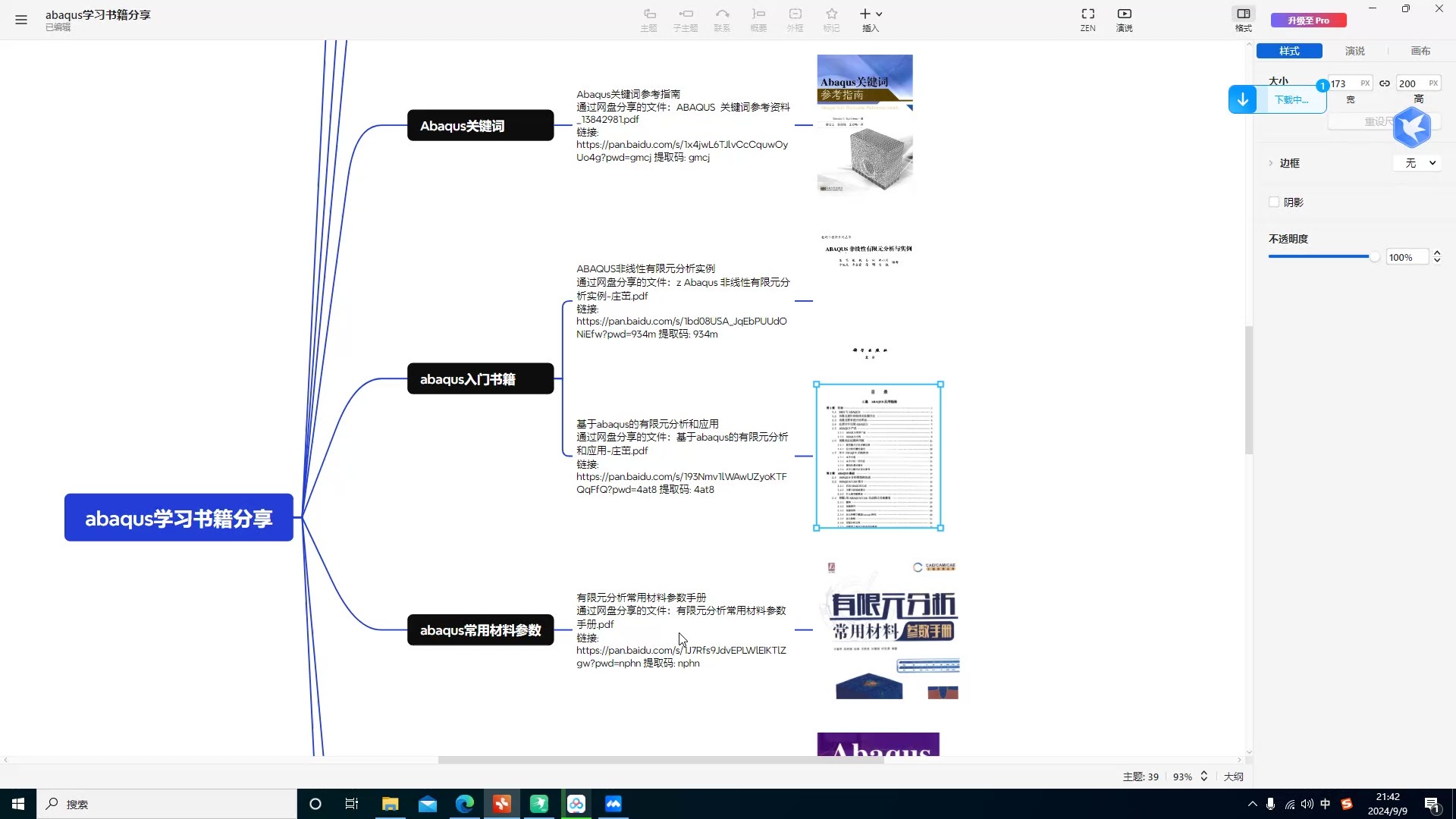Select the Abaqus关键词参考指南 book cover image
The height and width of the screenshot is (819, 1456).
[865, 124]
